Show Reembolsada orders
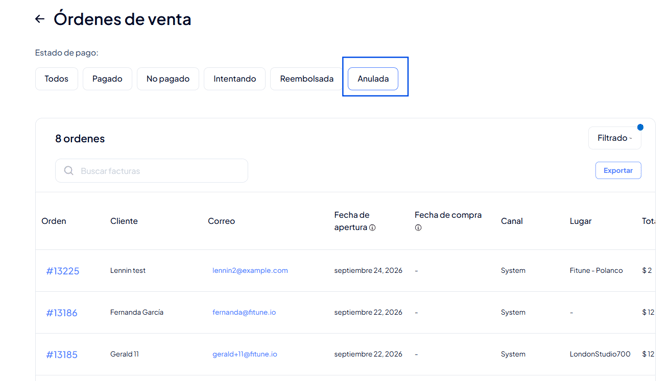This screenshot has width=670, height=381. [x=306, y=79]
